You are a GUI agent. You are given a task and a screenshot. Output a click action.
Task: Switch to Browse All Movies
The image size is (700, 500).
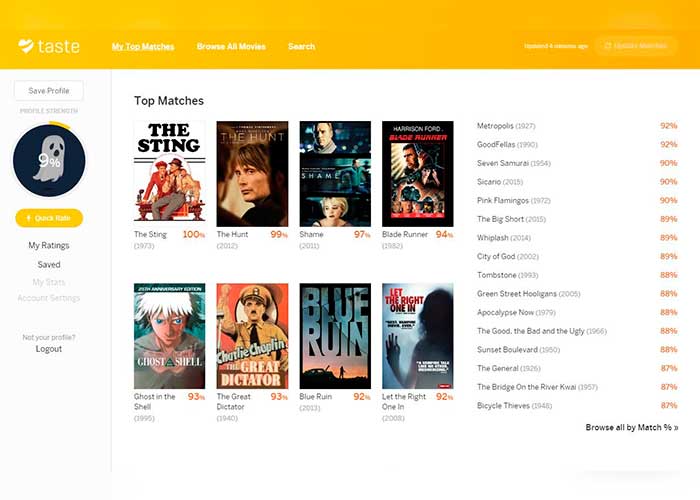click(x=231, y=46)
